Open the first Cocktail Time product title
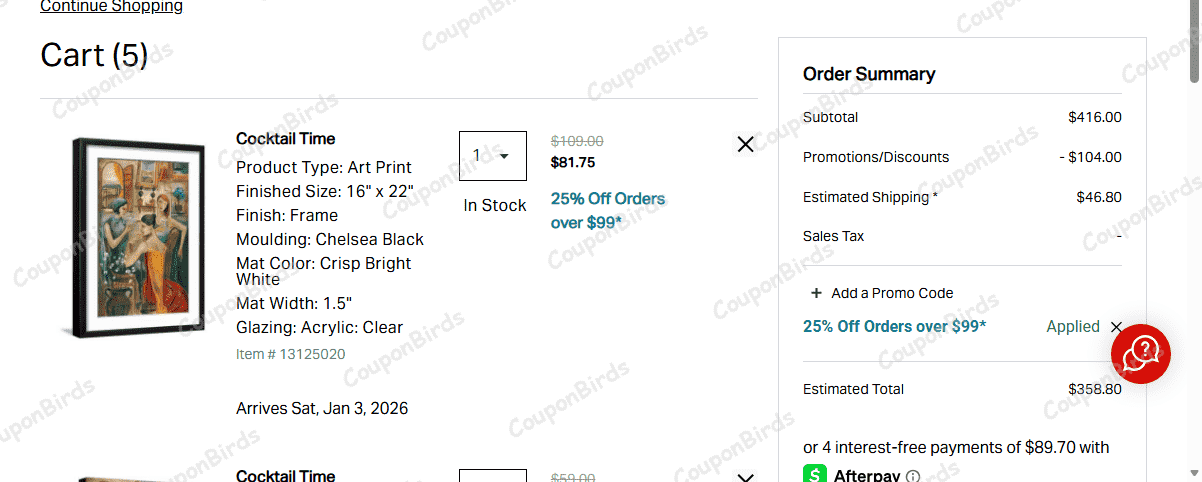 285,139
